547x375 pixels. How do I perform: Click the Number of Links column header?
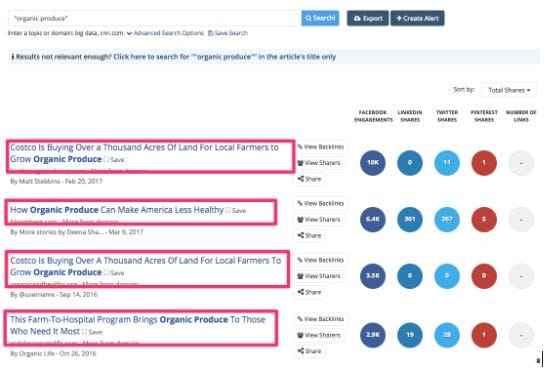pos(521,116)
